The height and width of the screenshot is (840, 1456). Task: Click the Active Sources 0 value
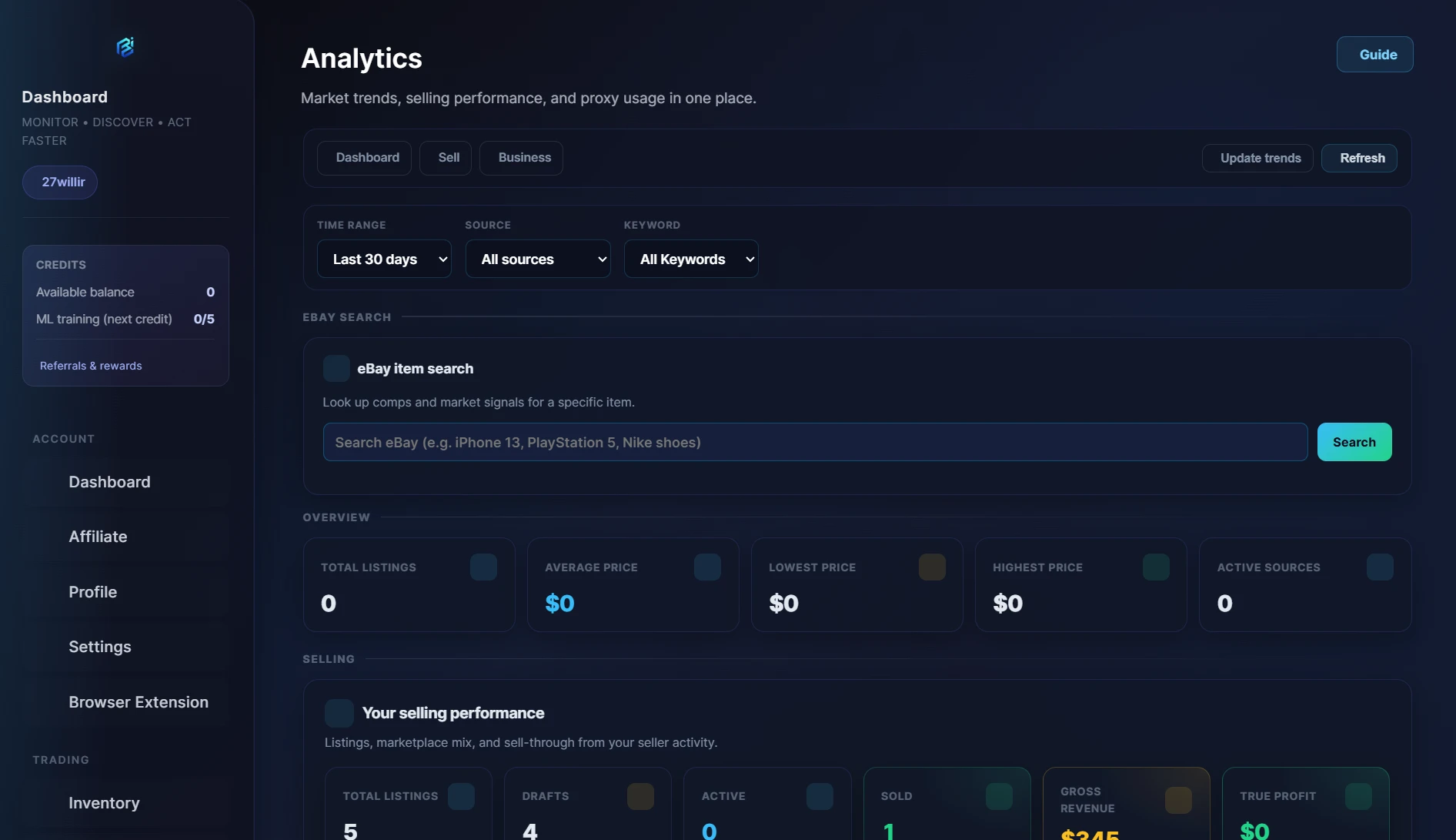click(x=1224, y=604)
